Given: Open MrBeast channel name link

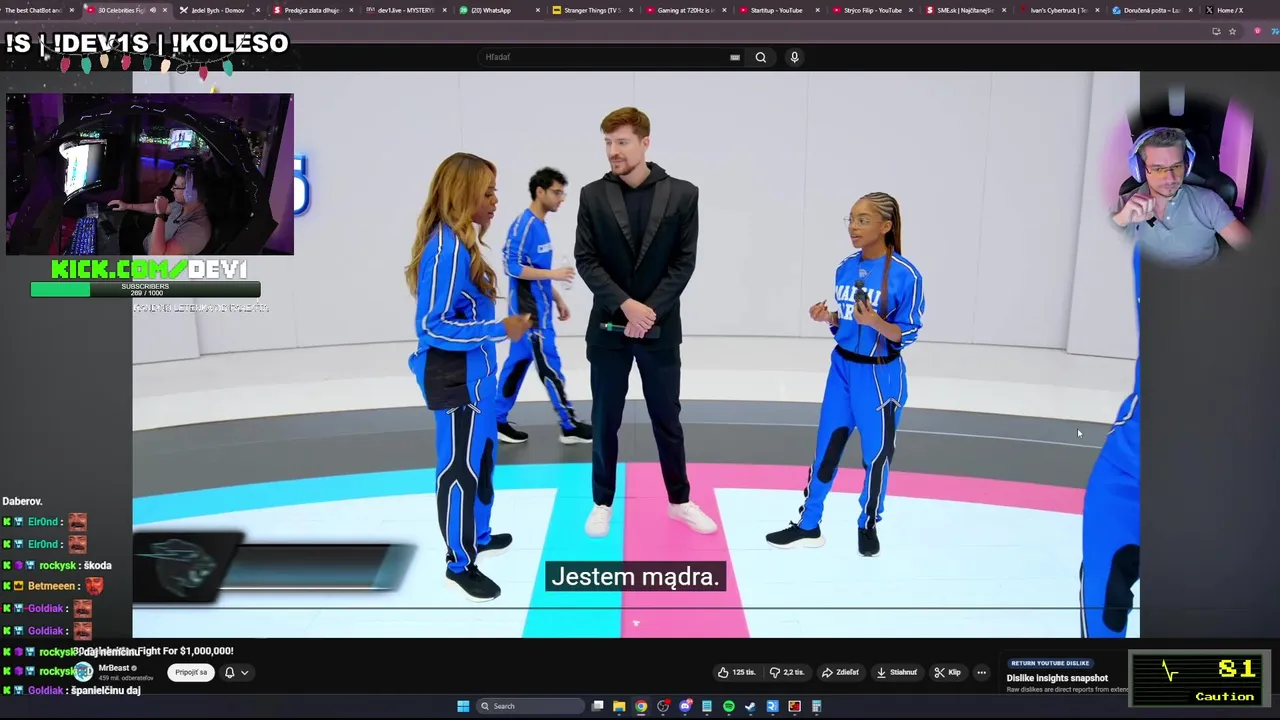Looking at the screenshot, I should point(114,668).
